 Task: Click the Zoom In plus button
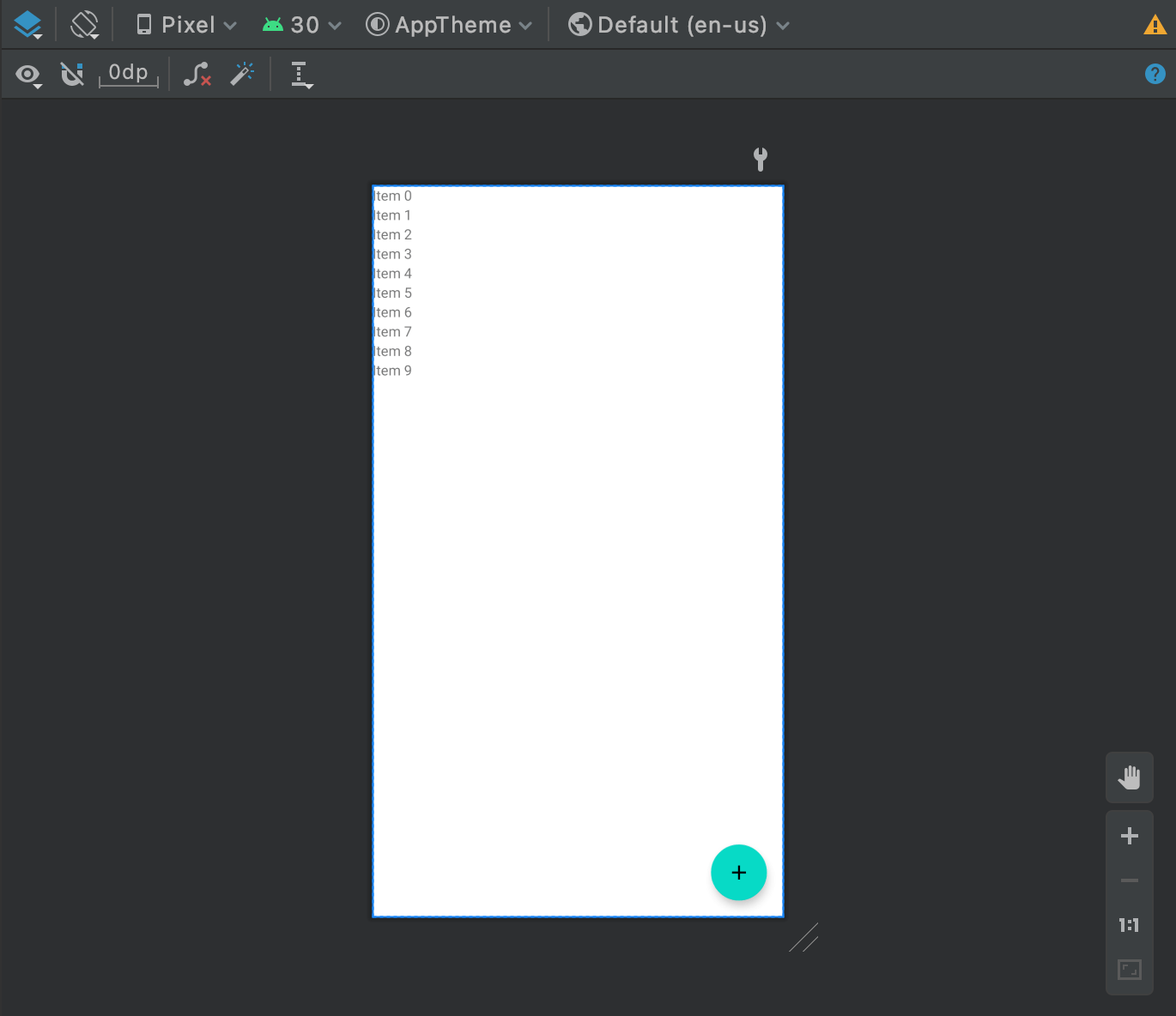[1130, 836]
